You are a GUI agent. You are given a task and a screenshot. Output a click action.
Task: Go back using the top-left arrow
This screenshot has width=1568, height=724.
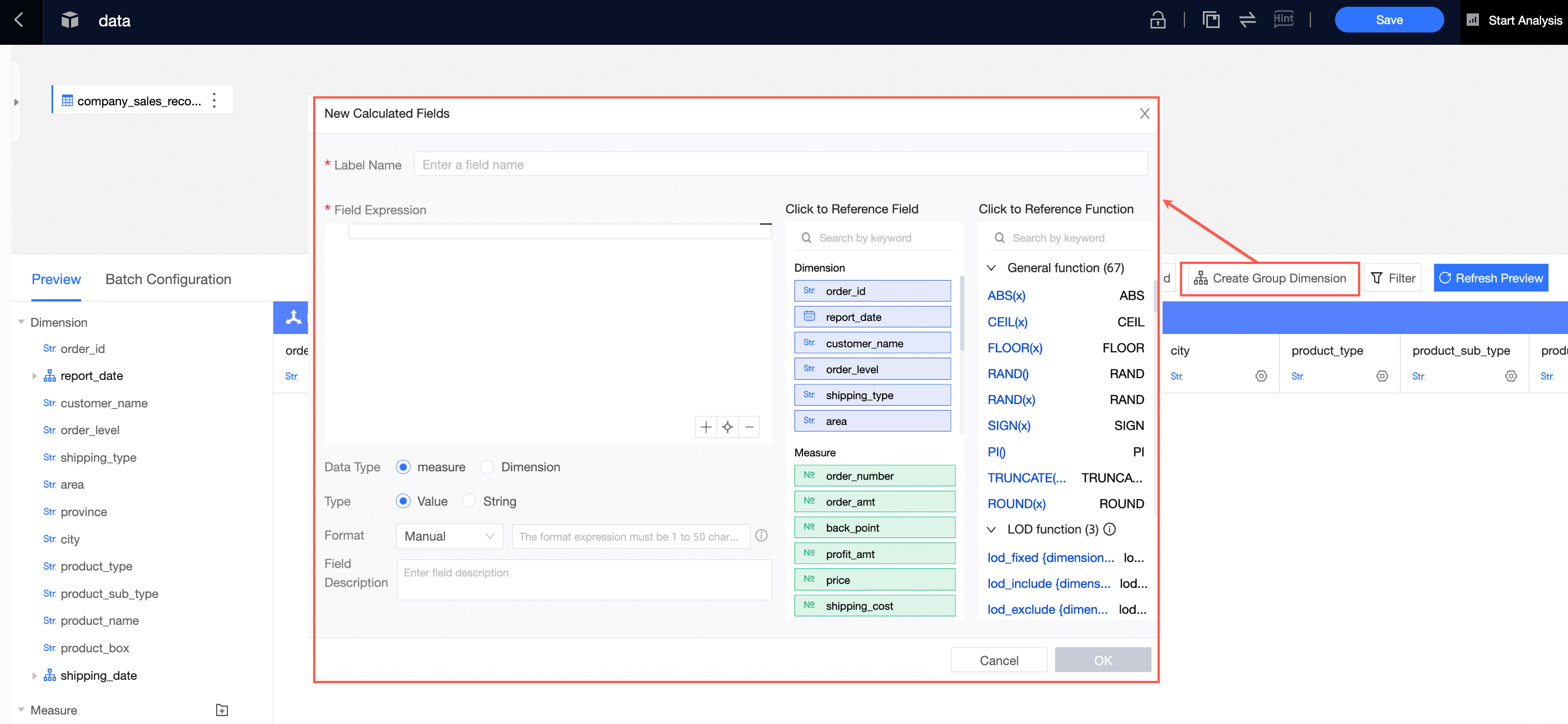point(20,20)
